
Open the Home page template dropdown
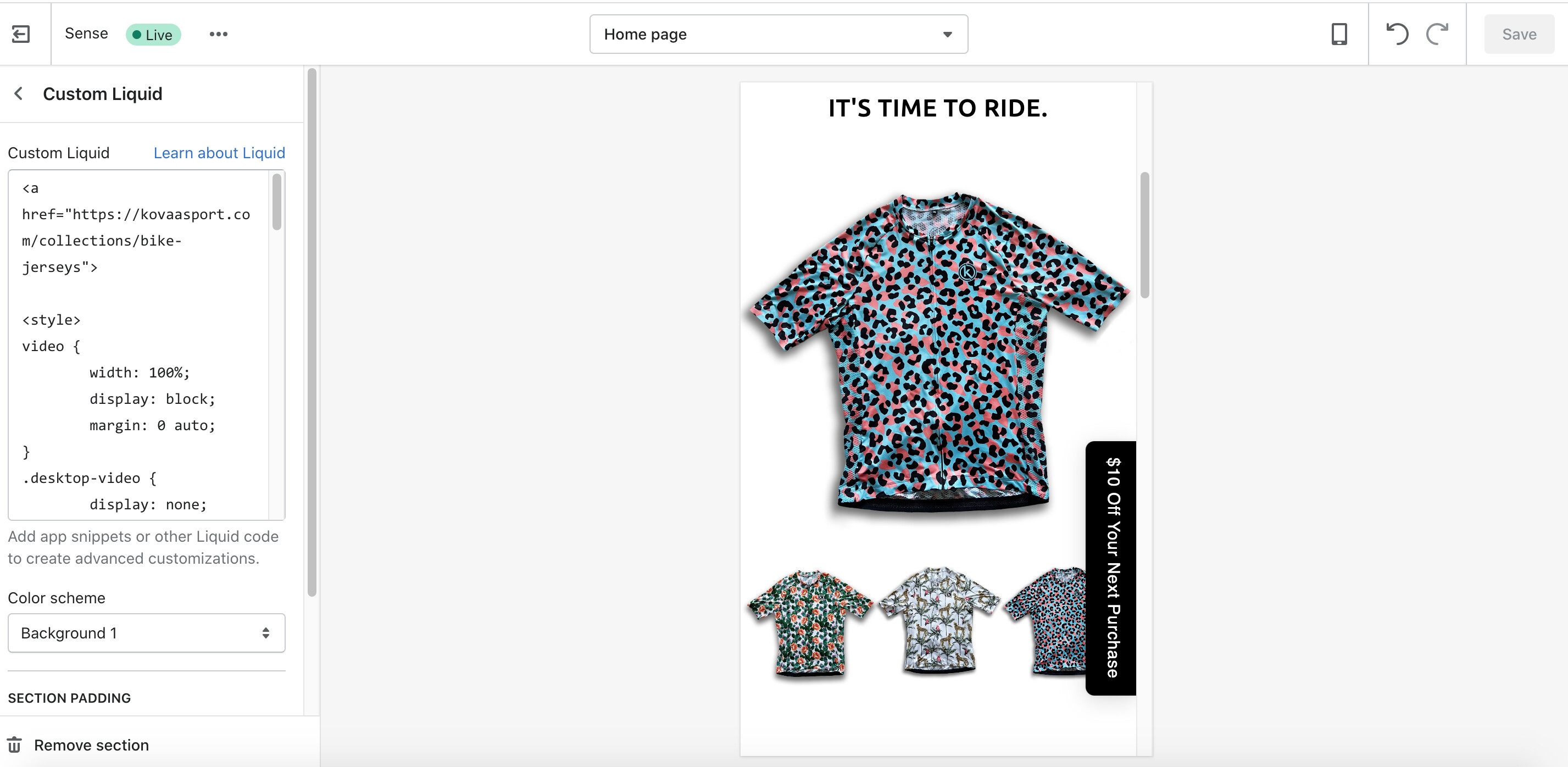(778, 34)
